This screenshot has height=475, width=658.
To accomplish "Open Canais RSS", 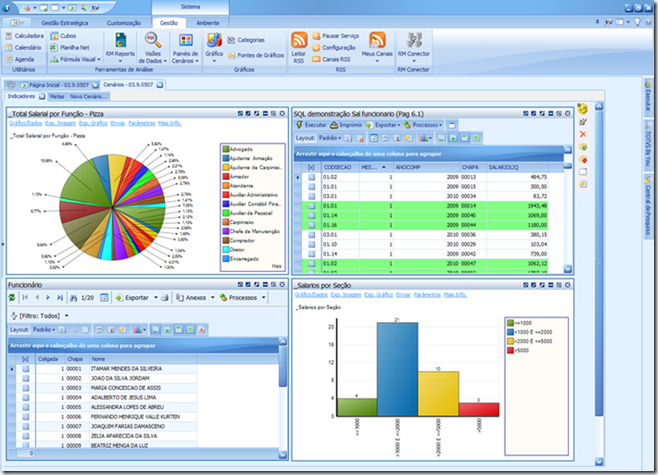I will tap(332, 59).
